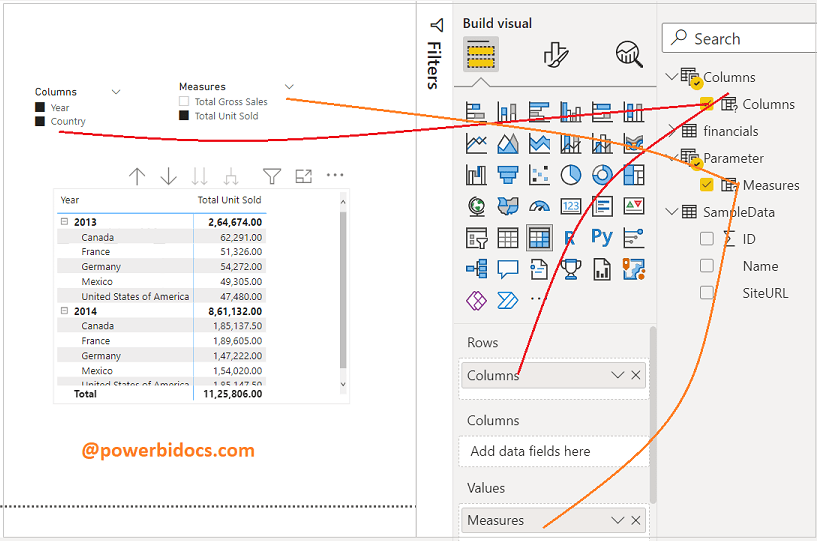This screenshot has height=541, width=817.
Task: Select the matrix visual
Action: coord(539,238)
